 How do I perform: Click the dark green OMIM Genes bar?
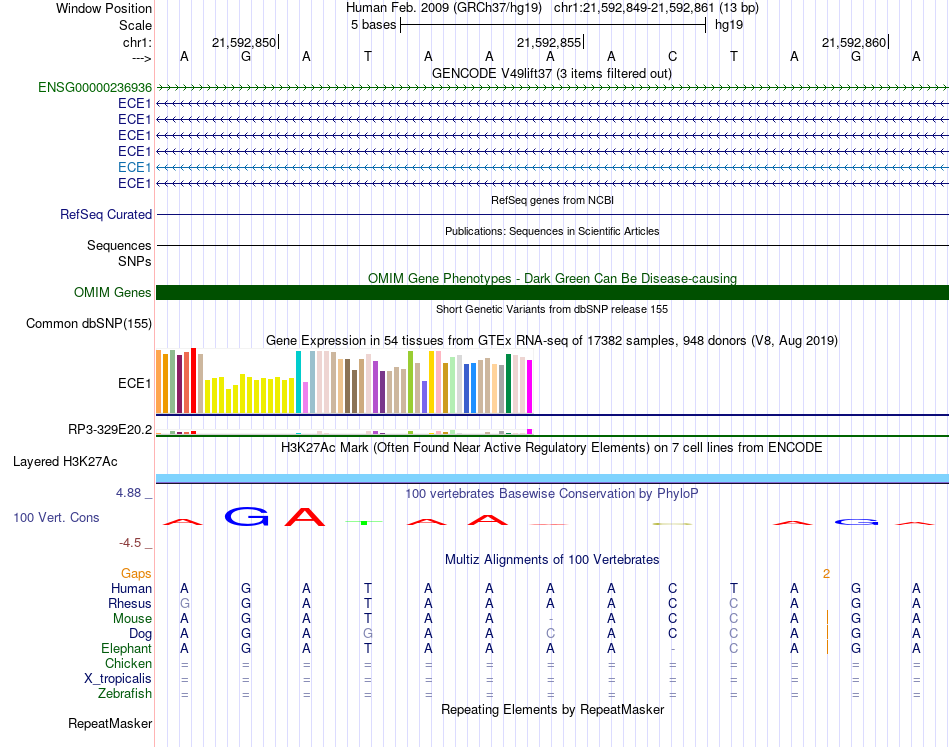552,293
